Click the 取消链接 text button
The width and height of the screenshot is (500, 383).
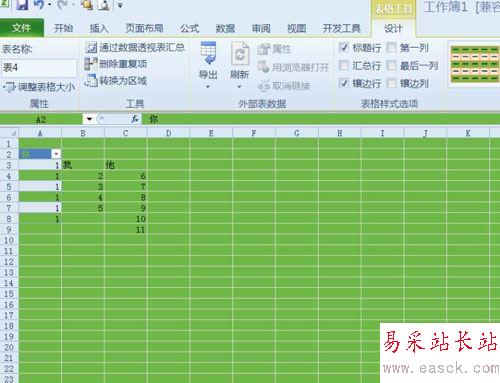pyautogui.click(x=291, y=86)
